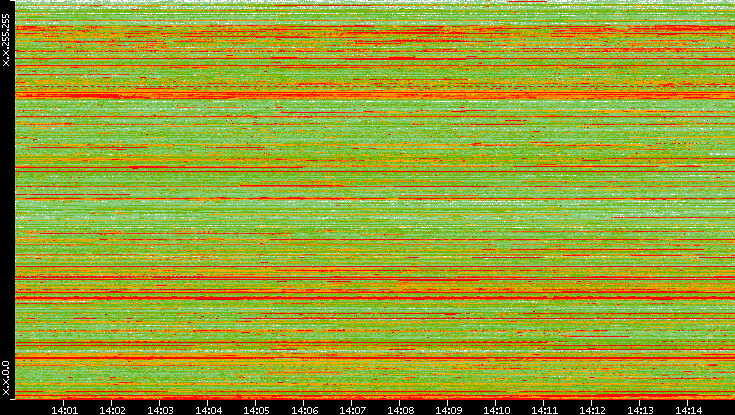Screen dimensions: 735x415
Task: Click the 14:08 time axis label
Action: (400, 410)
